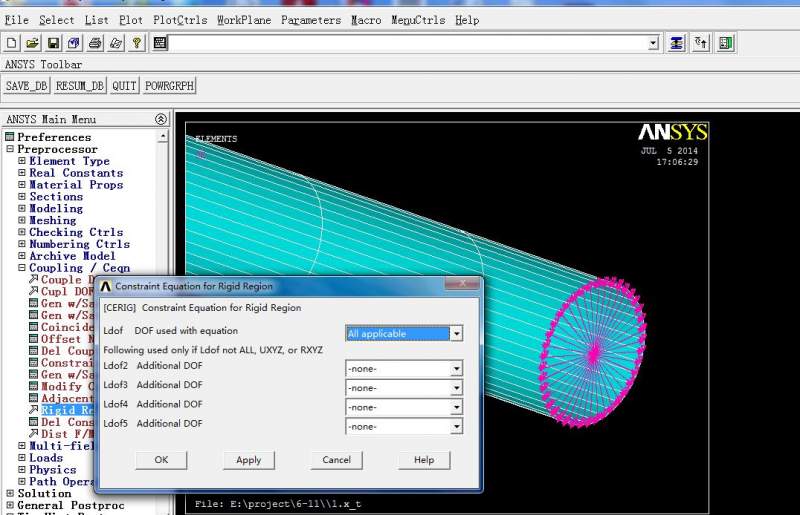Expand the Loads node
The image size is (800, 515).
tap(22, 457)
